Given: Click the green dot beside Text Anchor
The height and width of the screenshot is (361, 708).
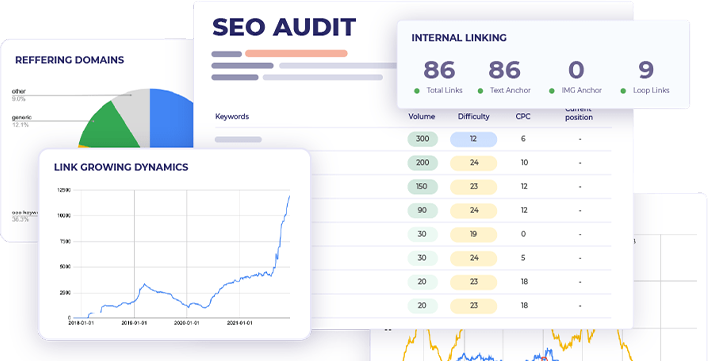Looking at the screenshot, I should (x=480, y=91).
